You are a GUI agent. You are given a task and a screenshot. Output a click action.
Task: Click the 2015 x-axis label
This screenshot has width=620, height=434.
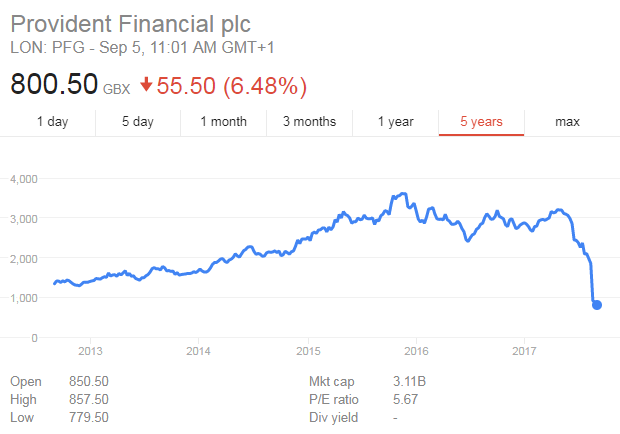pyautogui.click(x=308, y=350)
